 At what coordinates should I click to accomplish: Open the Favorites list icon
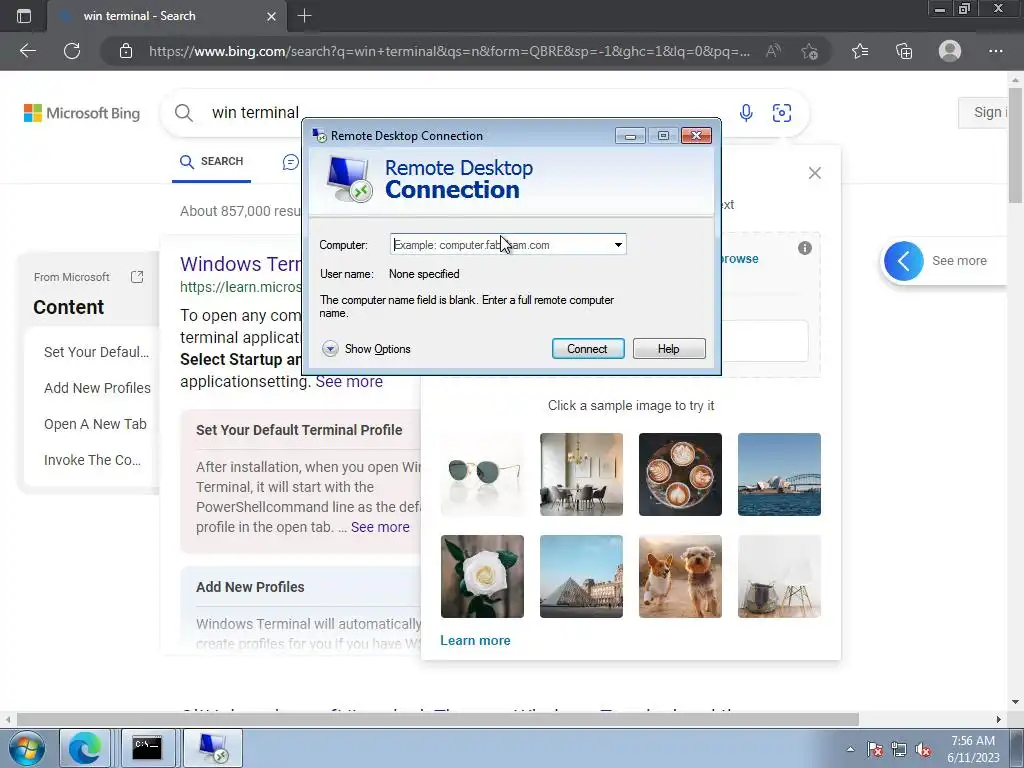point(860,51)
